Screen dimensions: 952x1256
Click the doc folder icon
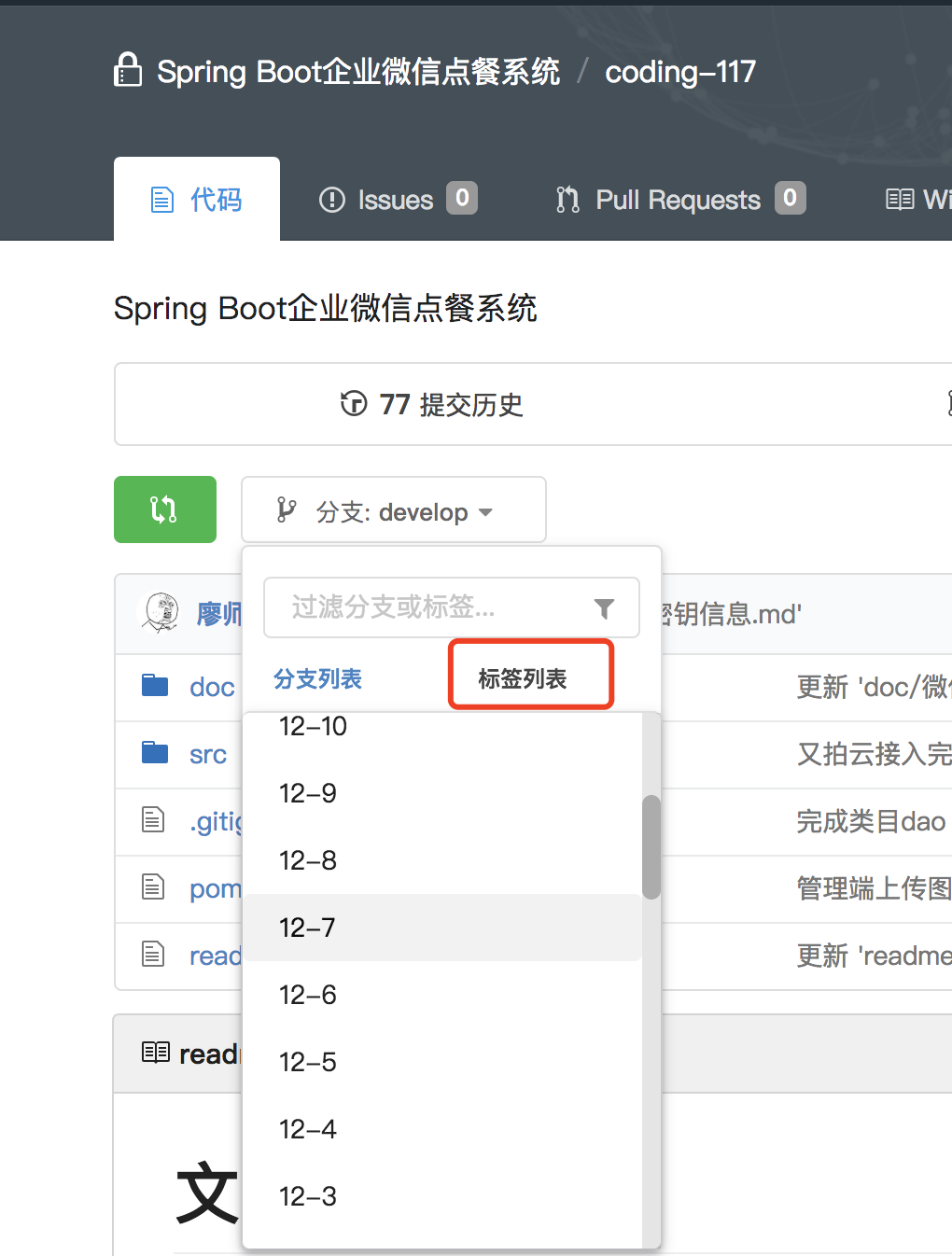pyautogui.click(x=155, y=686)
